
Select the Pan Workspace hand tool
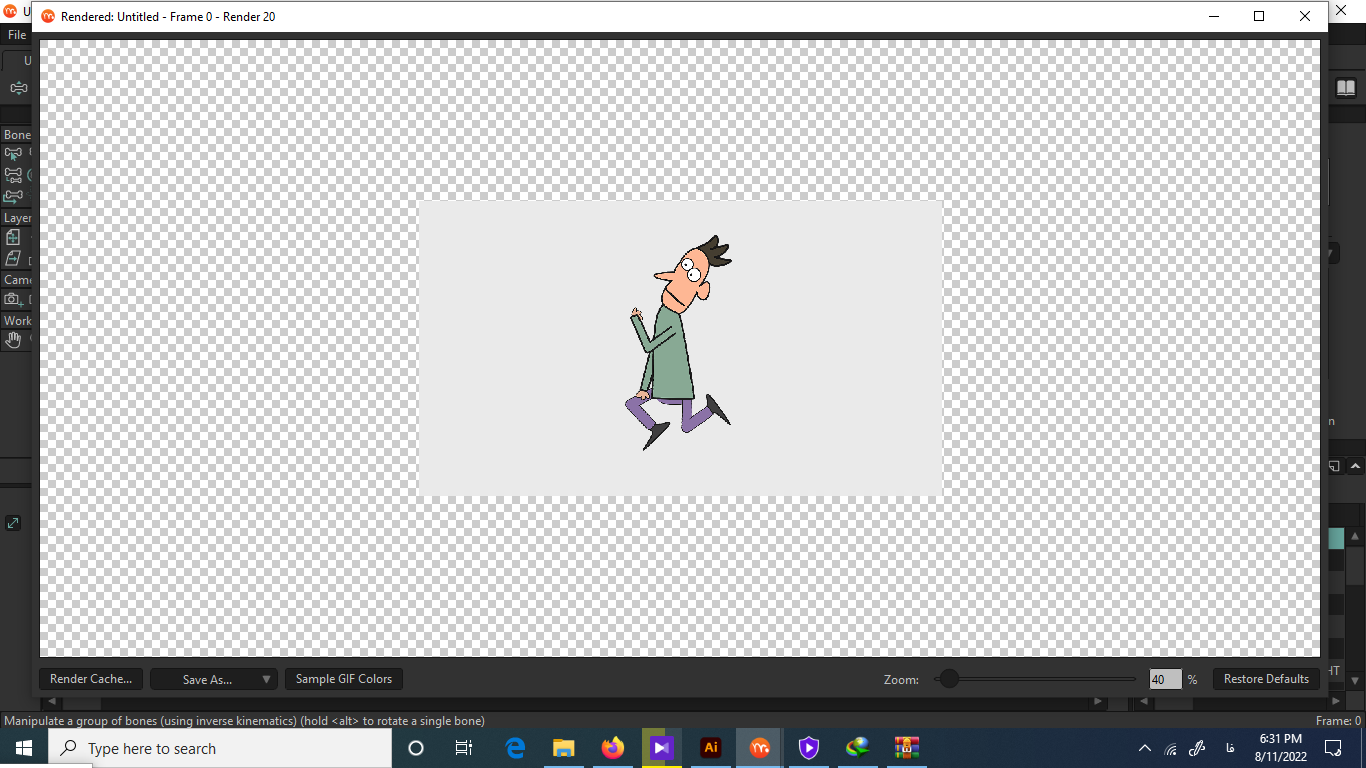pos(13,341)
